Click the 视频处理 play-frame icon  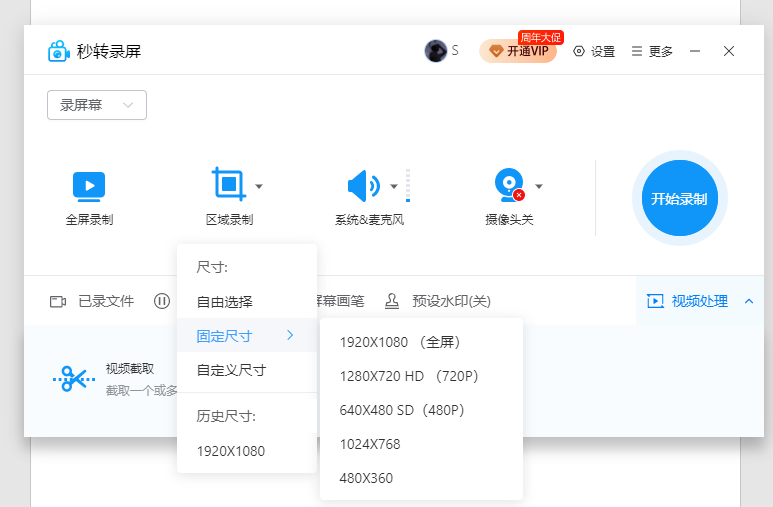coord(655,301)
